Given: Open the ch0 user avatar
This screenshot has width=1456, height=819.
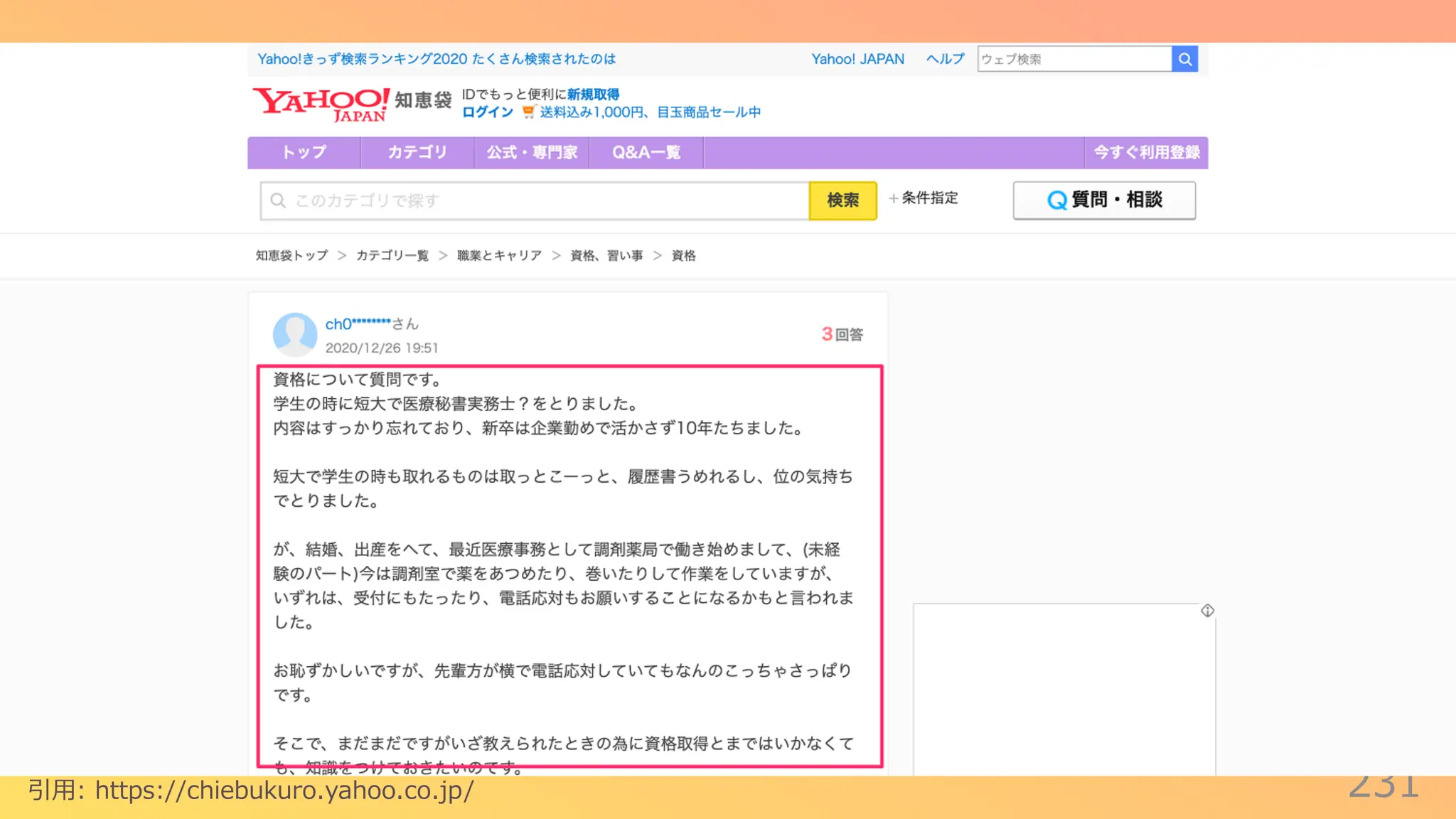Looking at the screenshot, I should pos(295,334).
